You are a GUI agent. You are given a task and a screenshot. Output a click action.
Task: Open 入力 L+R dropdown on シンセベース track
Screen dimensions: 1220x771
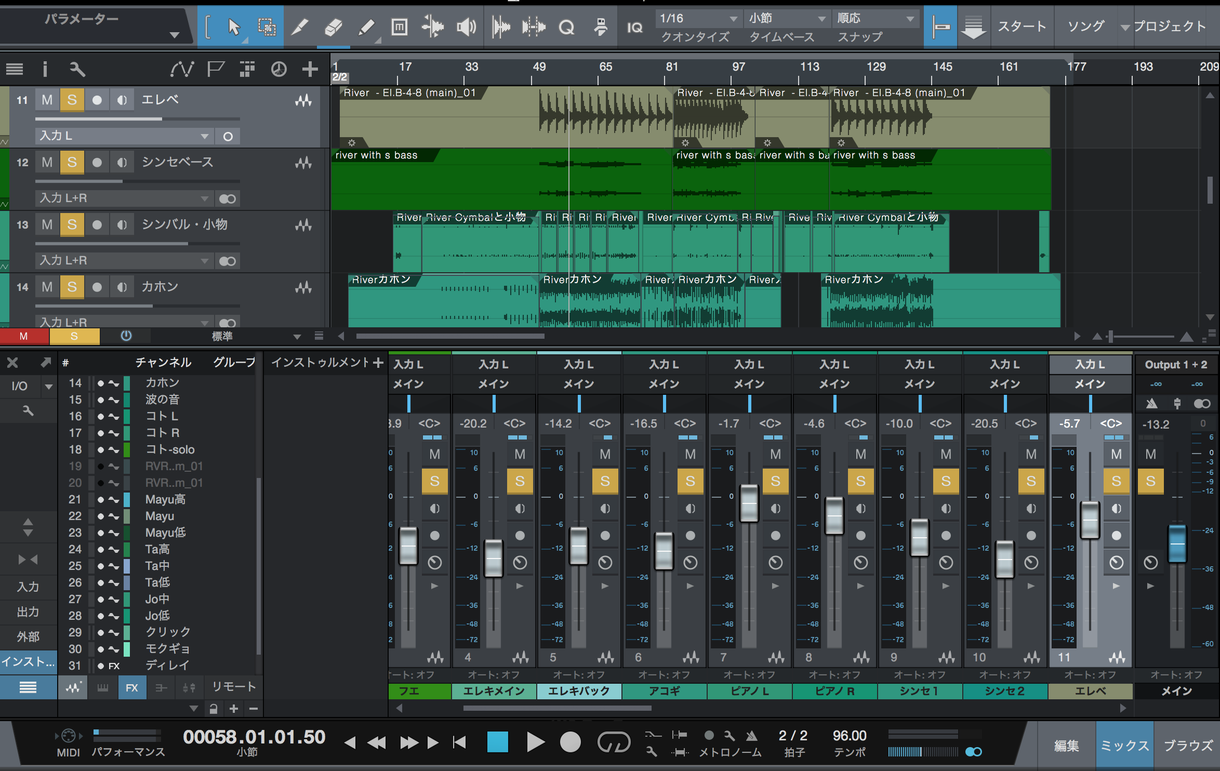pos(124,198)
